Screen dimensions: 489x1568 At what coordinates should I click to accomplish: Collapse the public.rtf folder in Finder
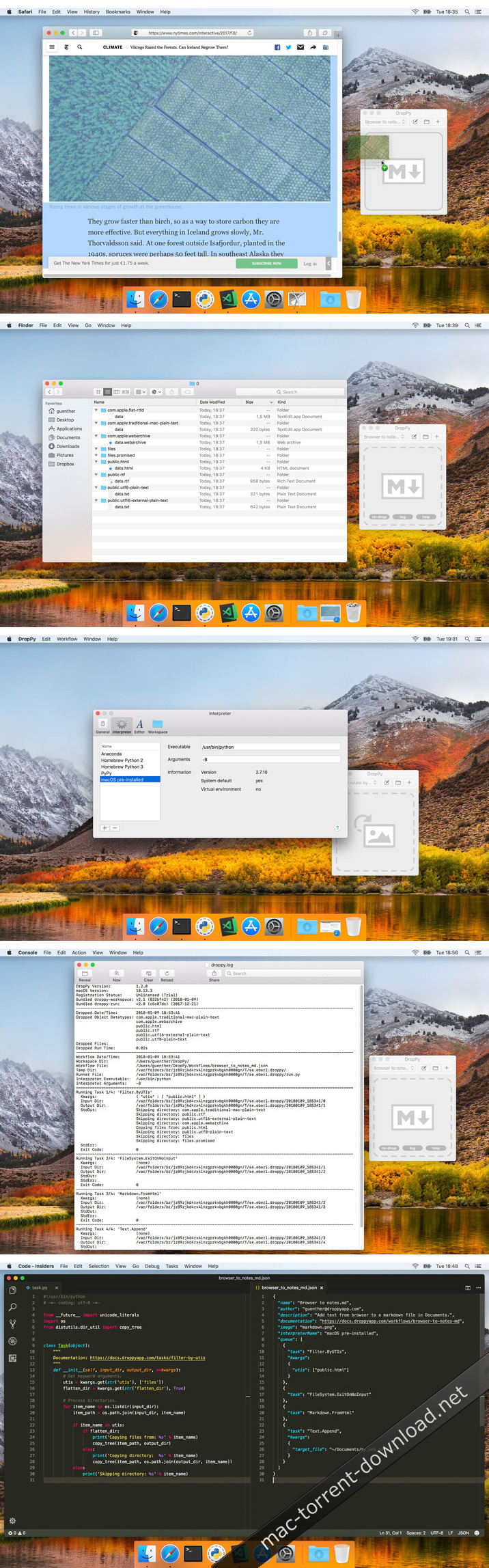point(96,475)
